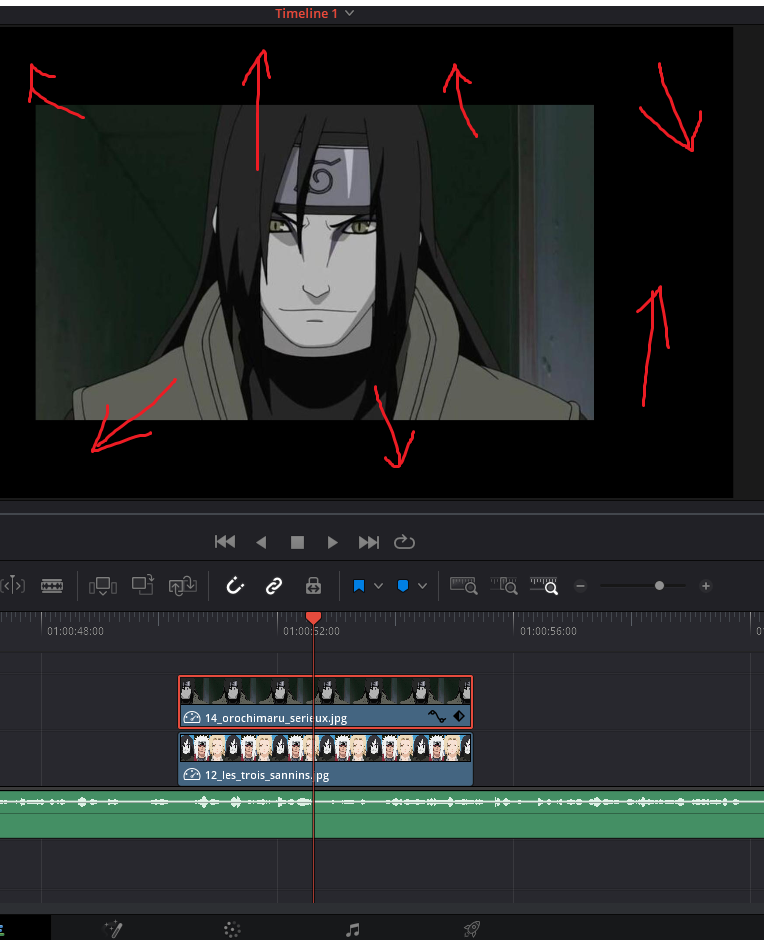Click the Insert Clip icon
The width and height of the screenshot is (764, 940).
(x=103, y=586)
